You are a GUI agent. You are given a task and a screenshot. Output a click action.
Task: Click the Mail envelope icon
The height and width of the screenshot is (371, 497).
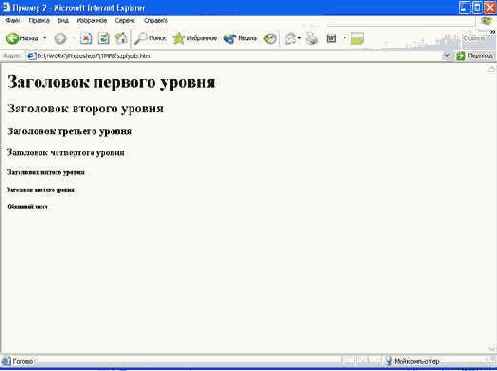[x=290, y=39]
